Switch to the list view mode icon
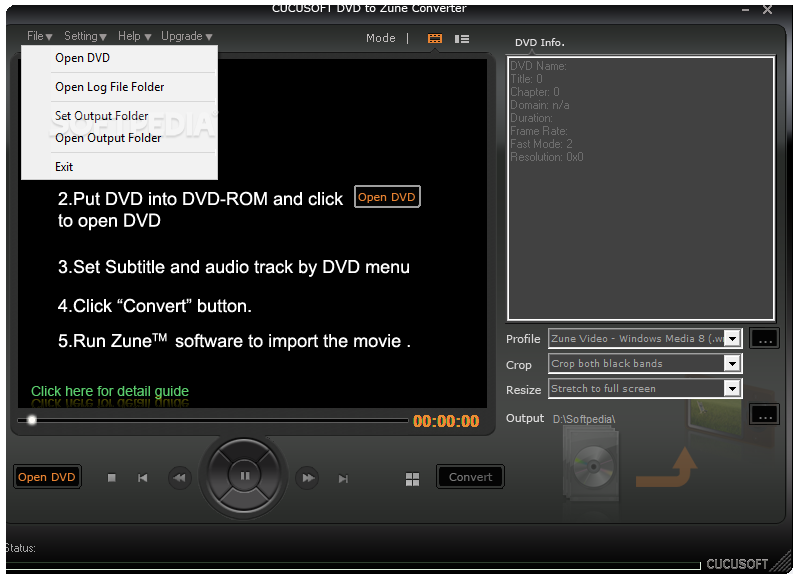 click(x=461, y=39)
